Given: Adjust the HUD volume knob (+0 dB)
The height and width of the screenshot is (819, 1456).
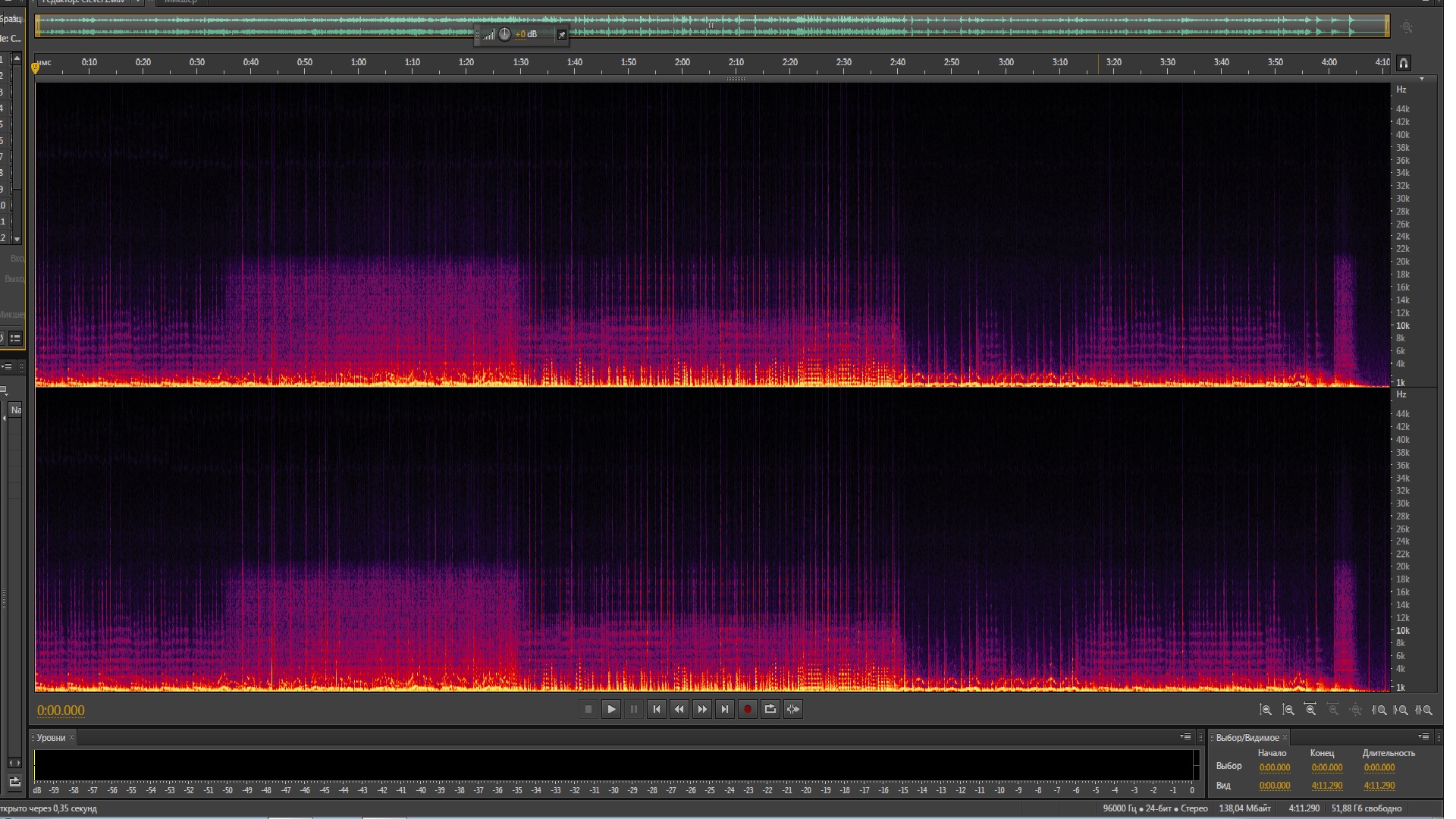Looking at the screenshot, I should [x=505, y=34].
